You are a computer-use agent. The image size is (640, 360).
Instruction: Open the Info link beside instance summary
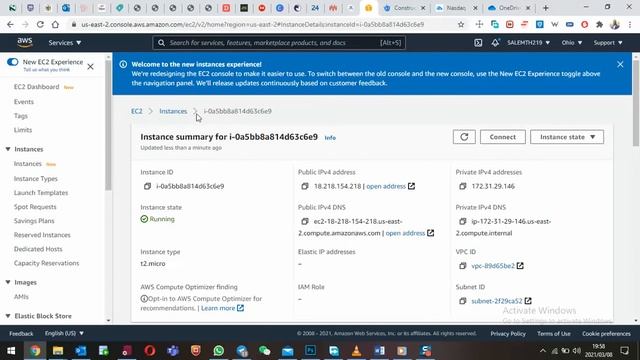click(330, 138)
